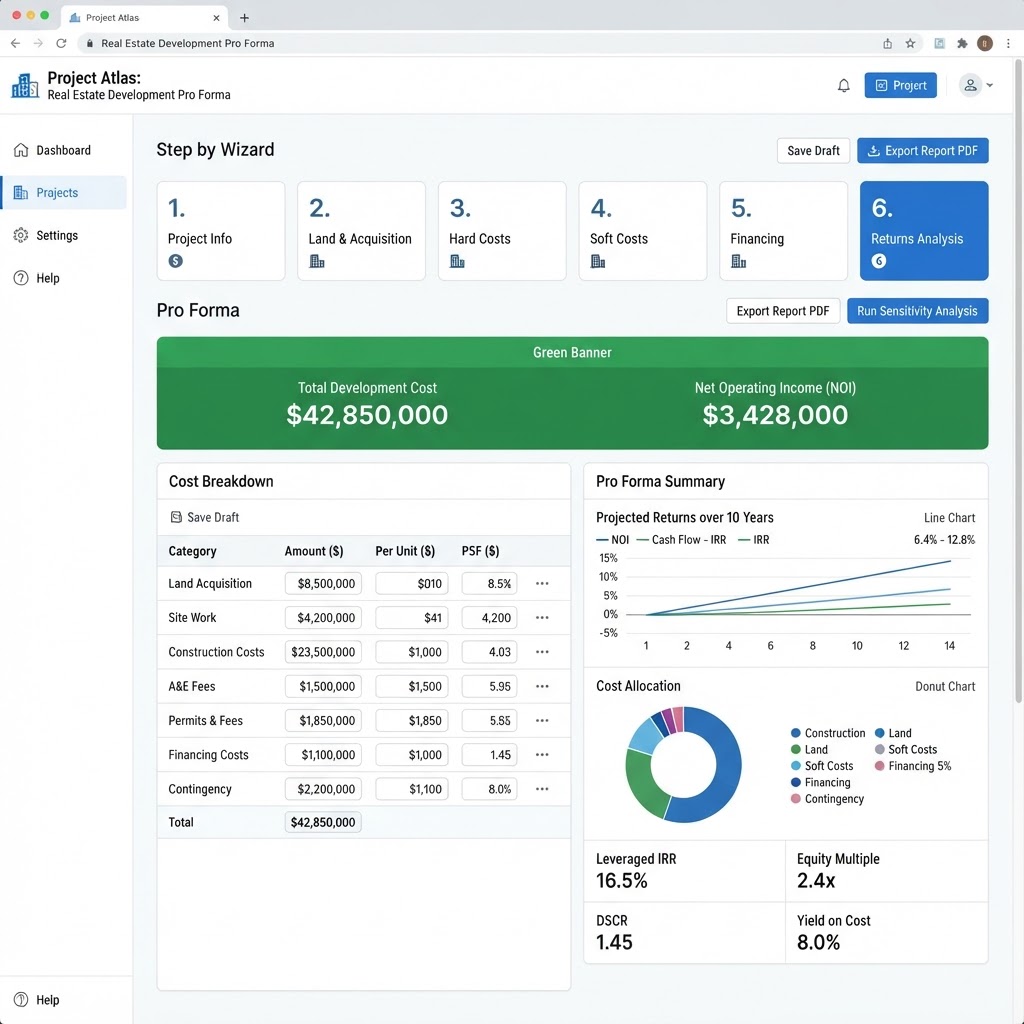The height and width of the screenshot is (1024, 1024).
Task: Open wizard step 3 Hard Costs
Action: tap(502, 231)
